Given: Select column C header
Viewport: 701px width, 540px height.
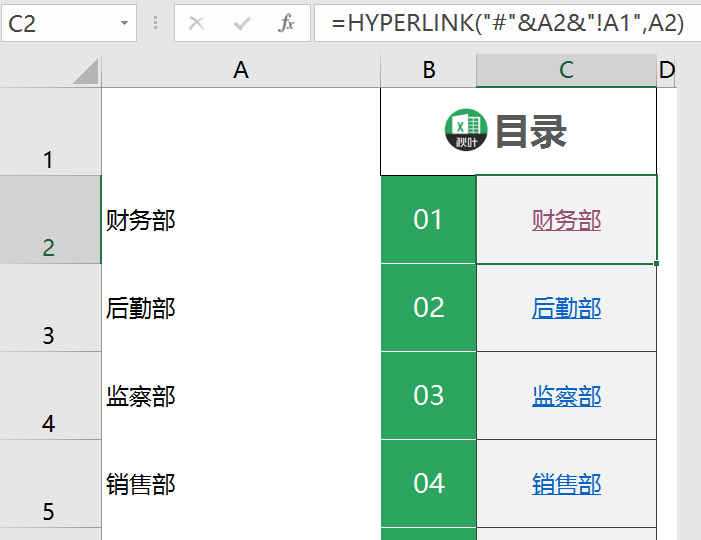Looking at the screenshot, I should 566,71.
